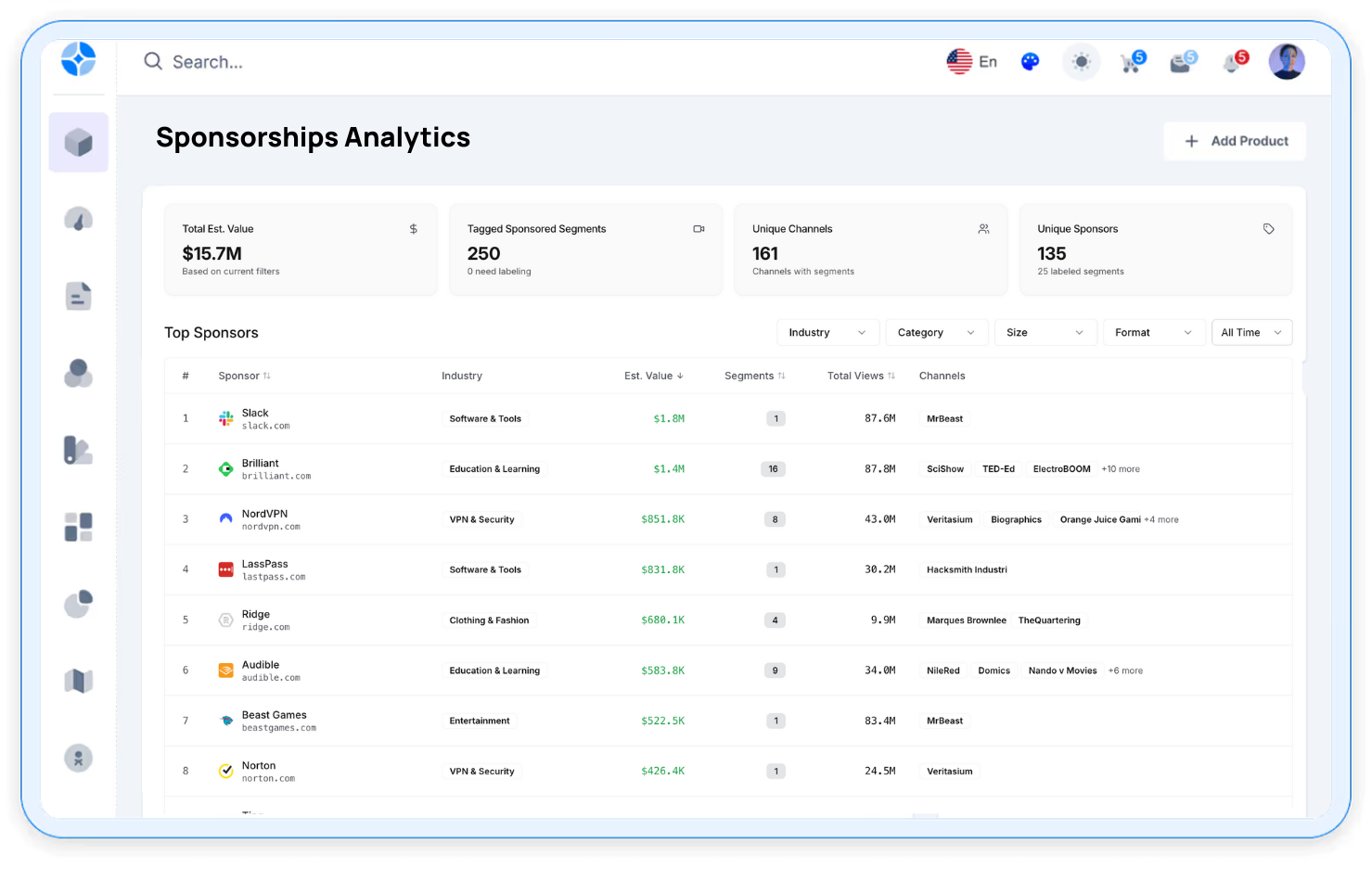Screen dimensions: 1372x869
Task: Switch language via the En flag
Action: [971, 62]
